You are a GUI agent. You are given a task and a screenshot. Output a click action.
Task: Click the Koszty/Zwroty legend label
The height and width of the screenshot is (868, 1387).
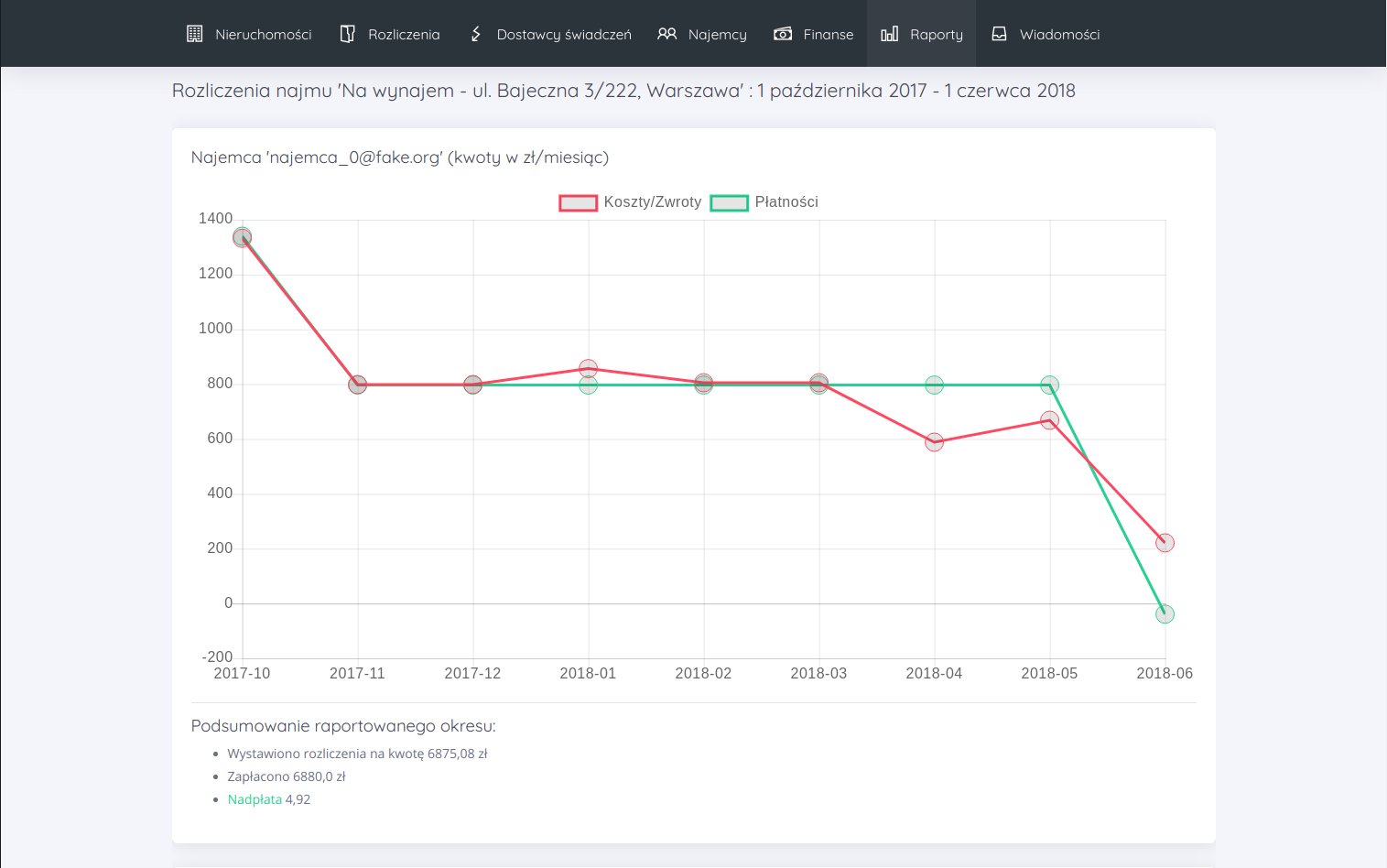[653, 202]
